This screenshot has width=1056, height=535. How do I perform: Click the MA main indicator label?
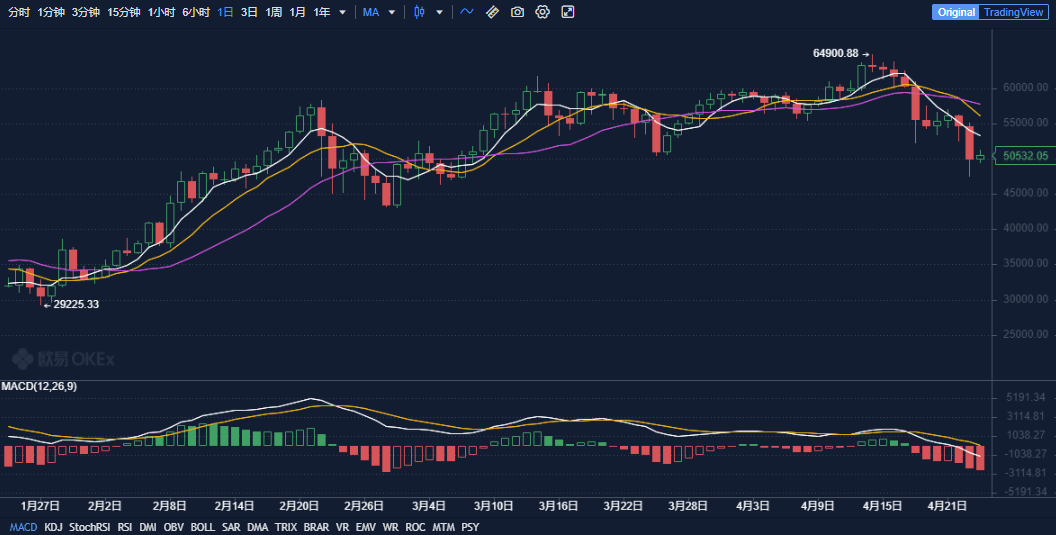[x=370, y=12]
